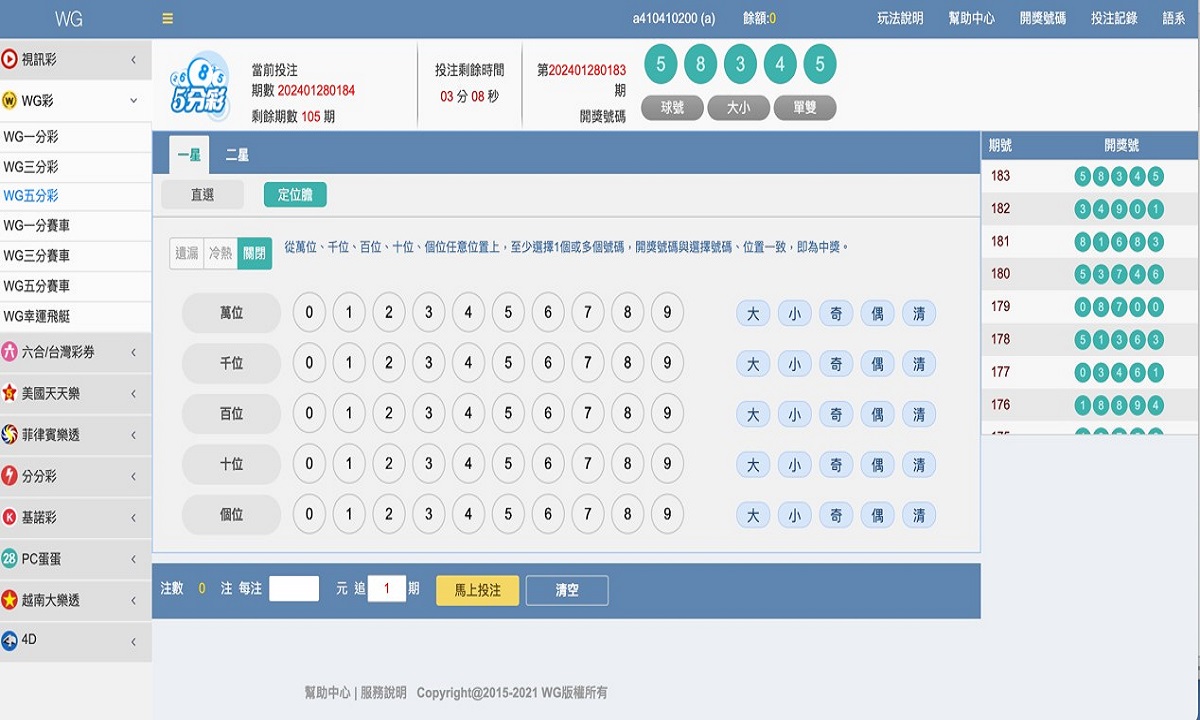Viewport: 1200px width, 720px height.
Task: Click the 大小 display button
Action: (738, 108)
